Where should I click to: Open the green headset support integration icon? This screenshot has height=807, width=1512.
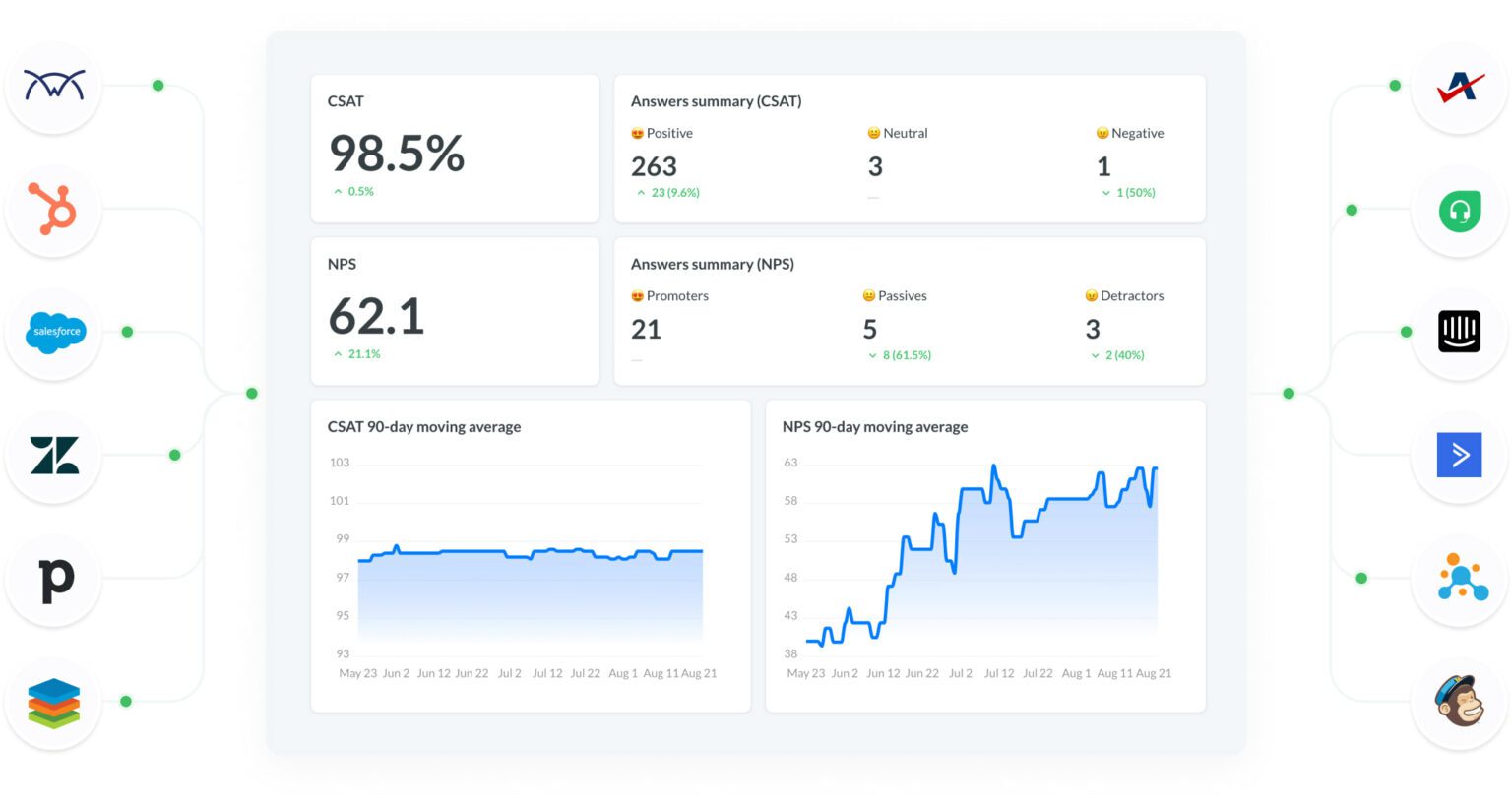click(x=1459, y=210)
